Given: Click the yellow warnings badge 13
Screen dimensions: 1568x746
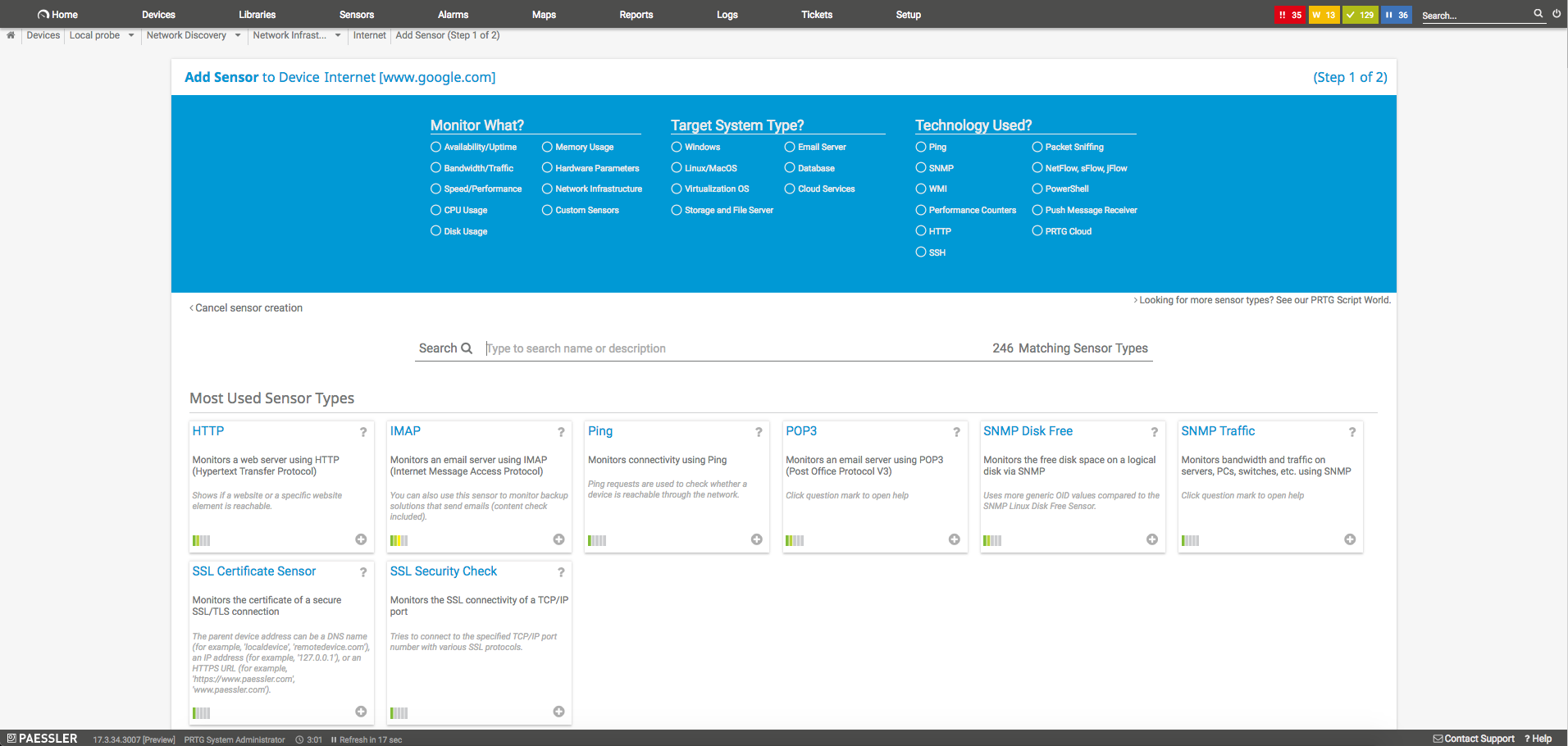Looking at the screenshot, I should point(1324,15).
